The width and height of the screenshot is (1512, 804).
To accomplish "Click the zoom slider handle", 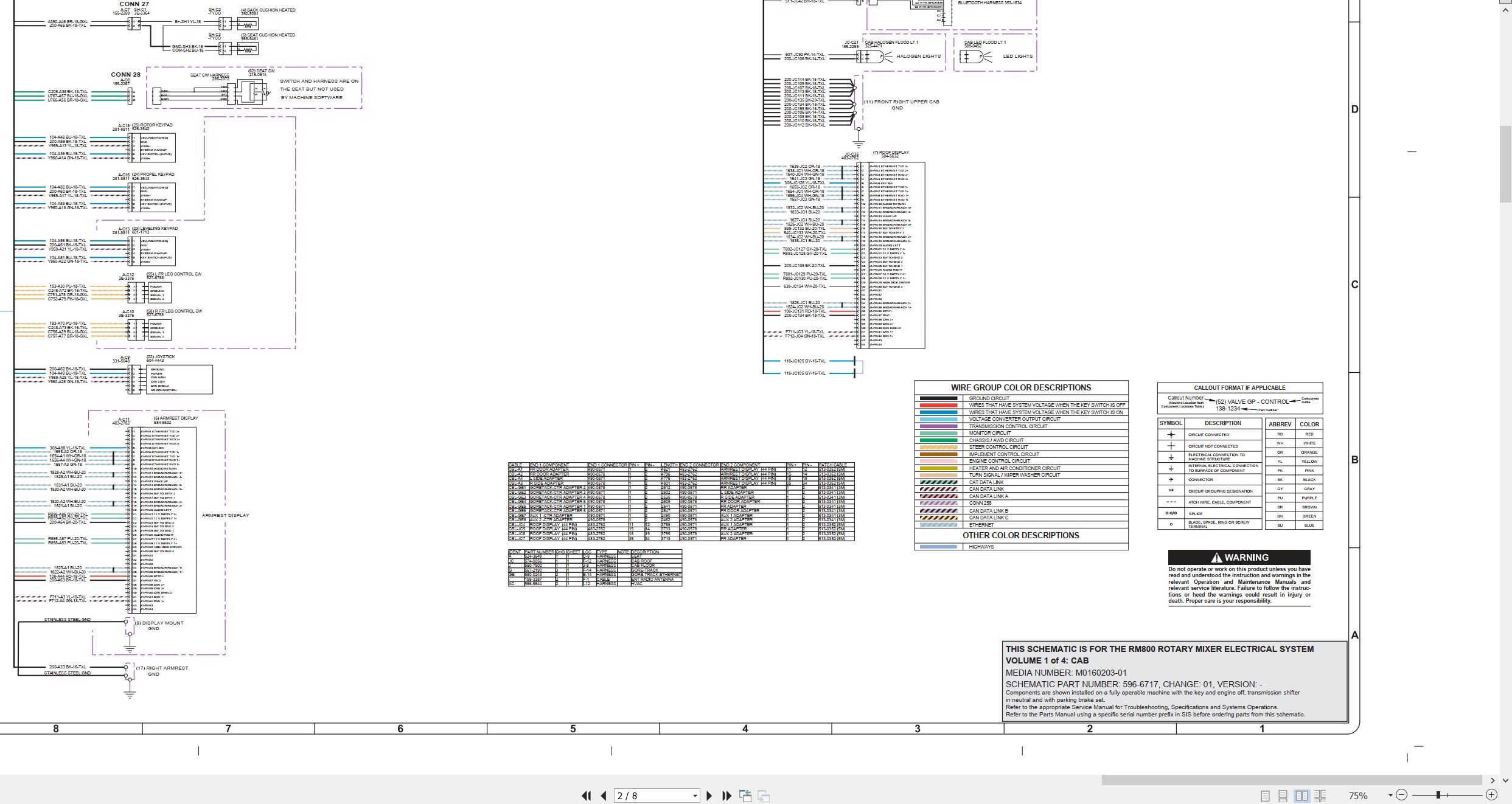I will click(1438, 795).
